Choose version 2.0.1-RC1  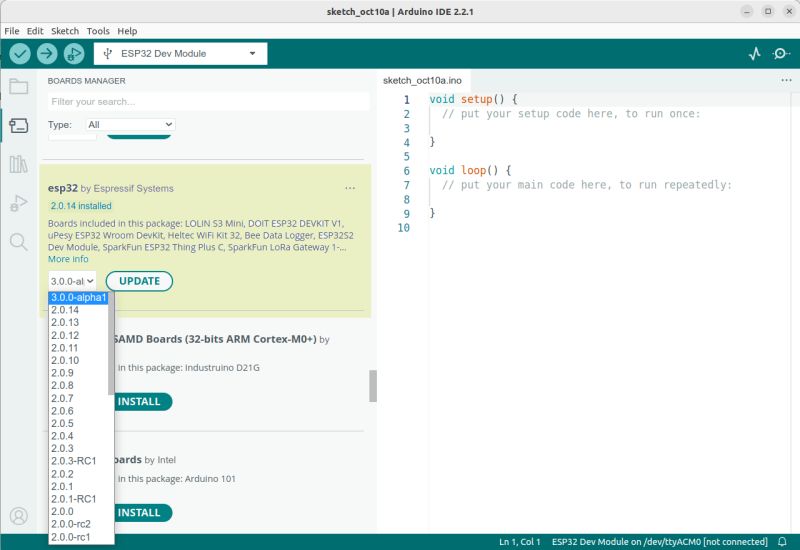pos(78,499)
